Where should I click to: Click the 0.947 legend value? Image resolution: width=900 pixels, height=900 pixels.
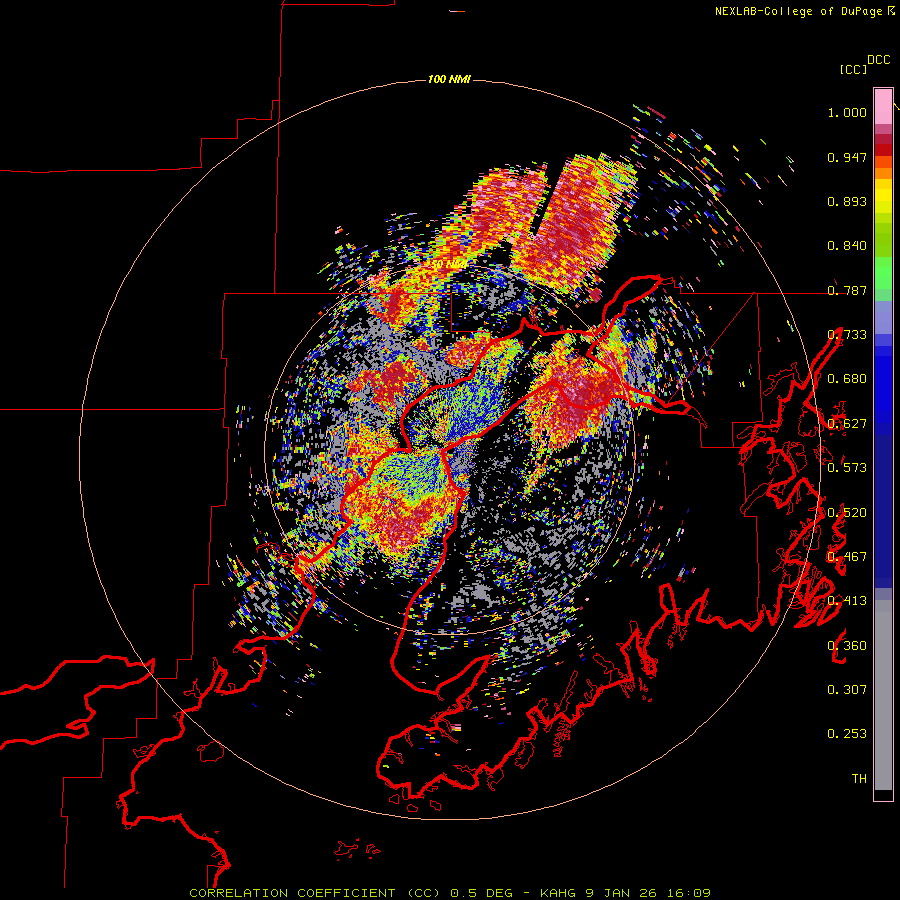click(847, 157)
